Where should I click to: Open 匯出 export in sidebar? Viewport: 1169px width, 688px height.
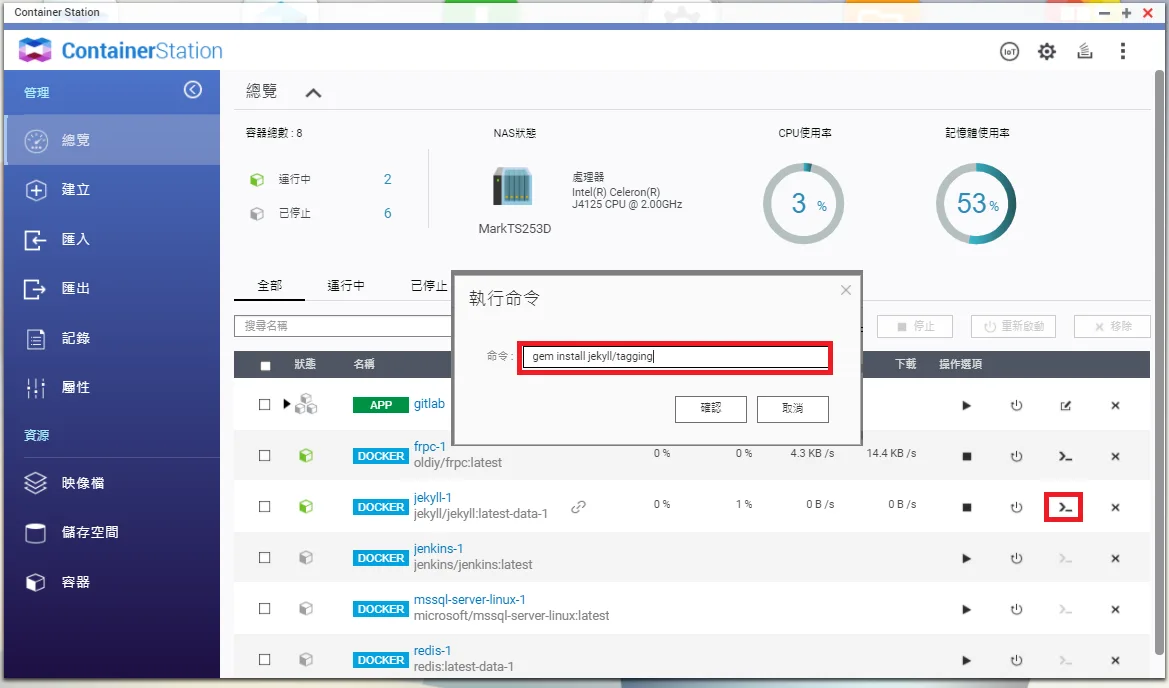112,288
